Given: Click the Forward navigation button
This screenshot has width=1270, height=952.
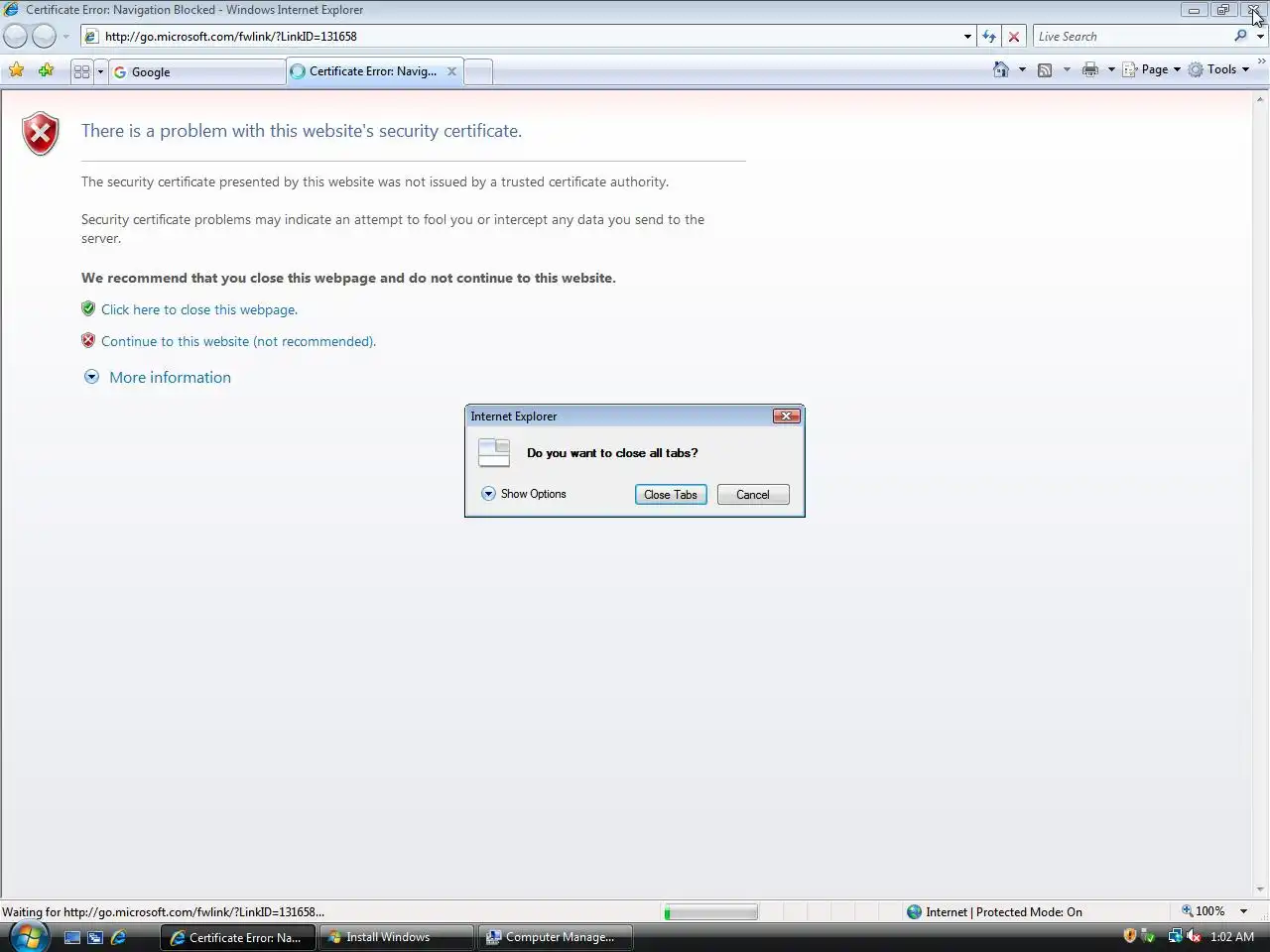Looking at the screenshot, I should (x=45, y=36).
